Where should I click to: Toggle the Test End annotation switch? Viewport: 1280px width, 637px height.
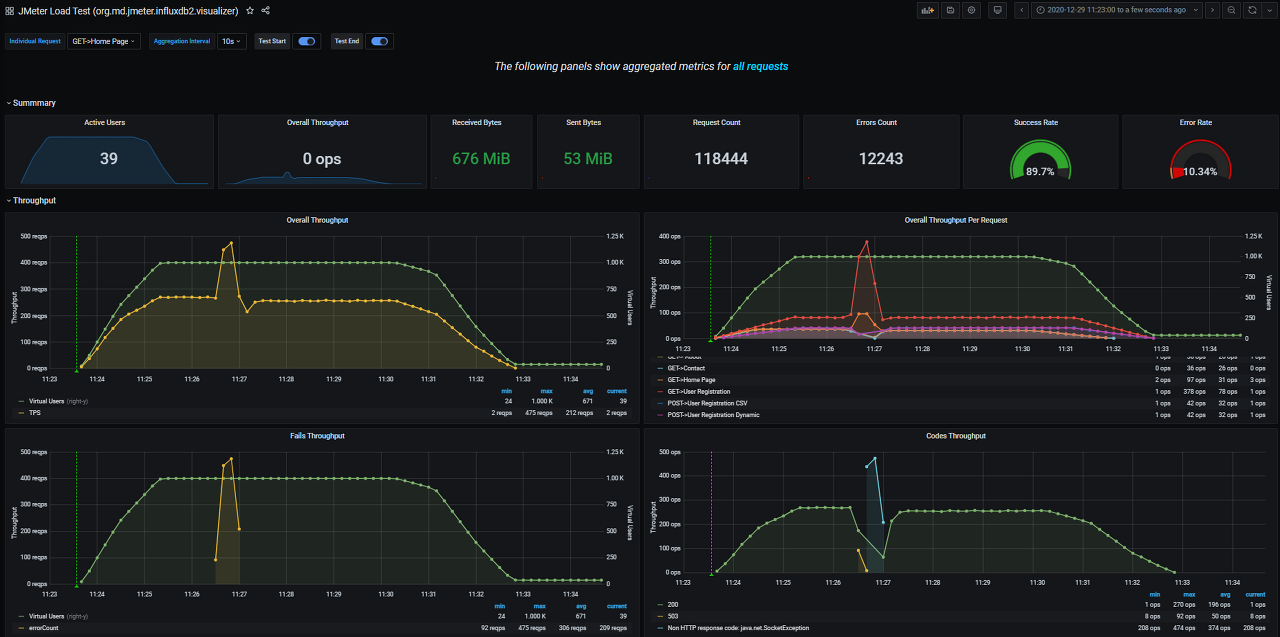click(380, 41)
